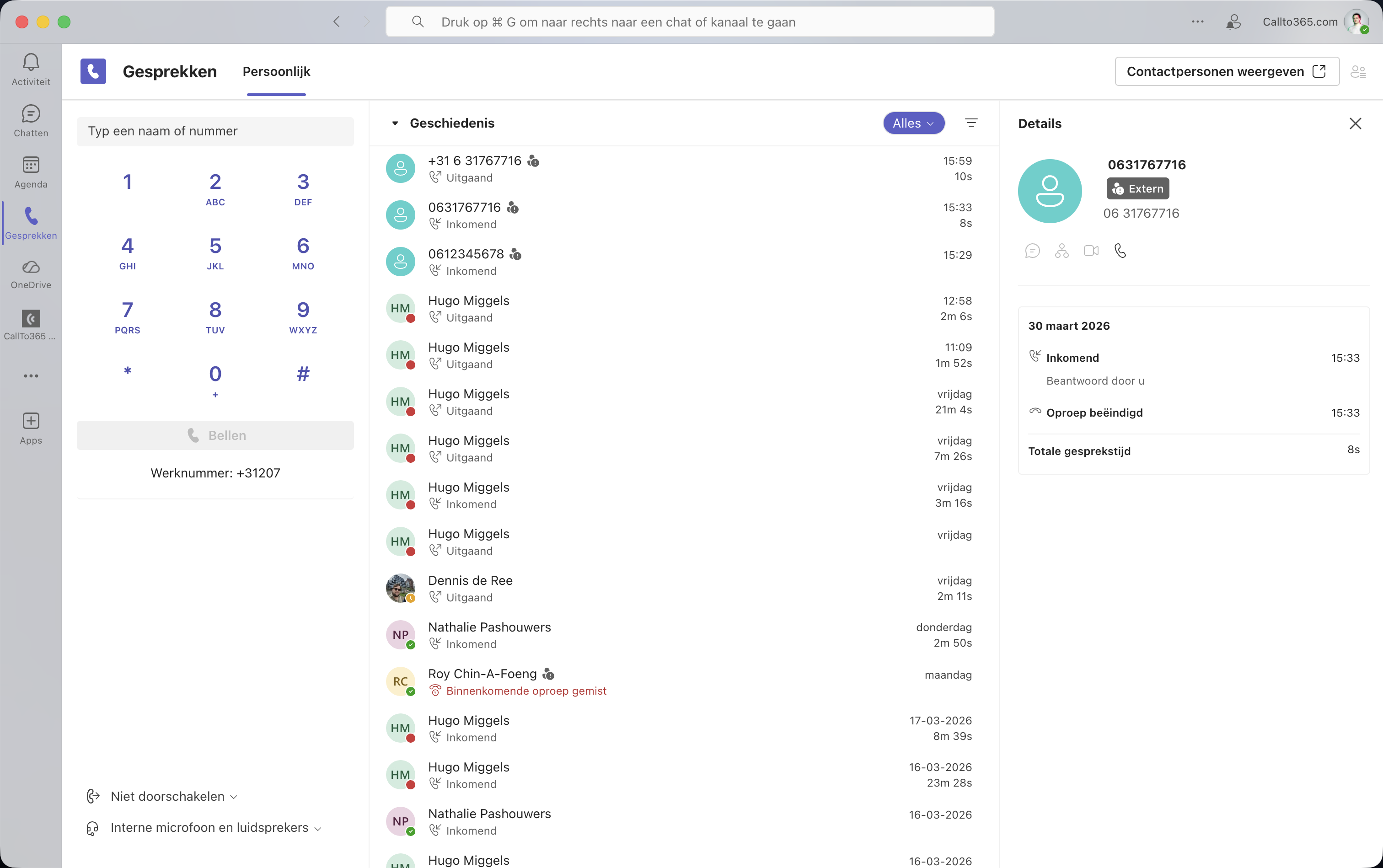Collapse the Geschiedenis section
The width and height of the screenshot is (1383, 868).
click(394, 123)
